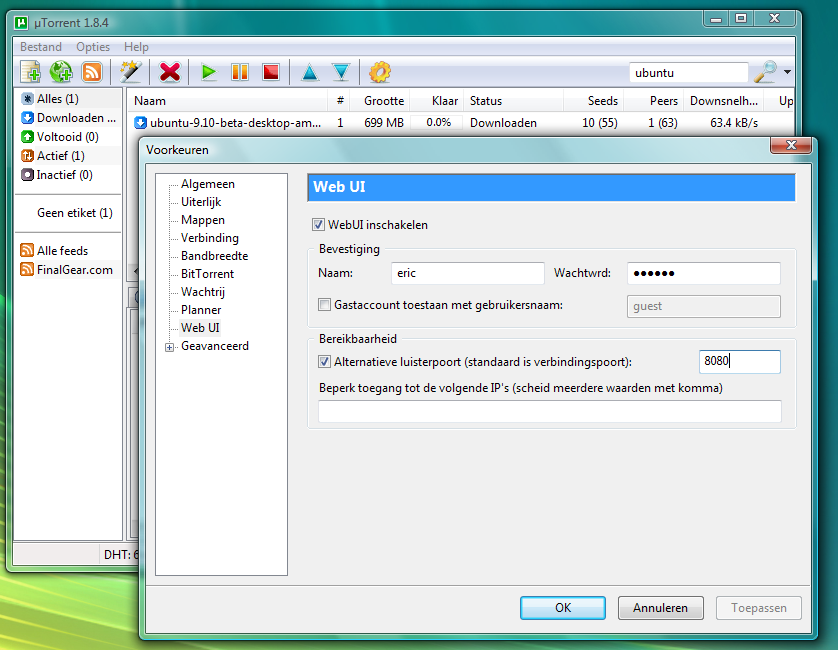Select Verbinding in preferences tree
The height and width of the screenshot is (650, 838).
click(210, 238)
